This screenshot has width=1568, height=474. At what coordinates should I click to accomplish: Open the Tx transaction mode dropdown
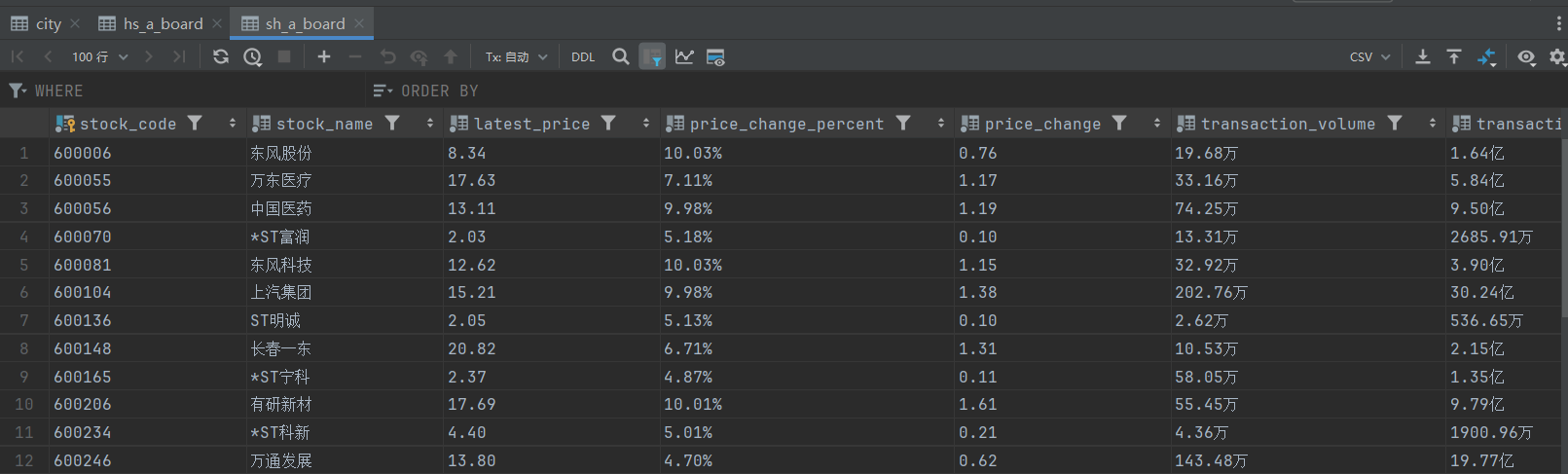[516, 56]
